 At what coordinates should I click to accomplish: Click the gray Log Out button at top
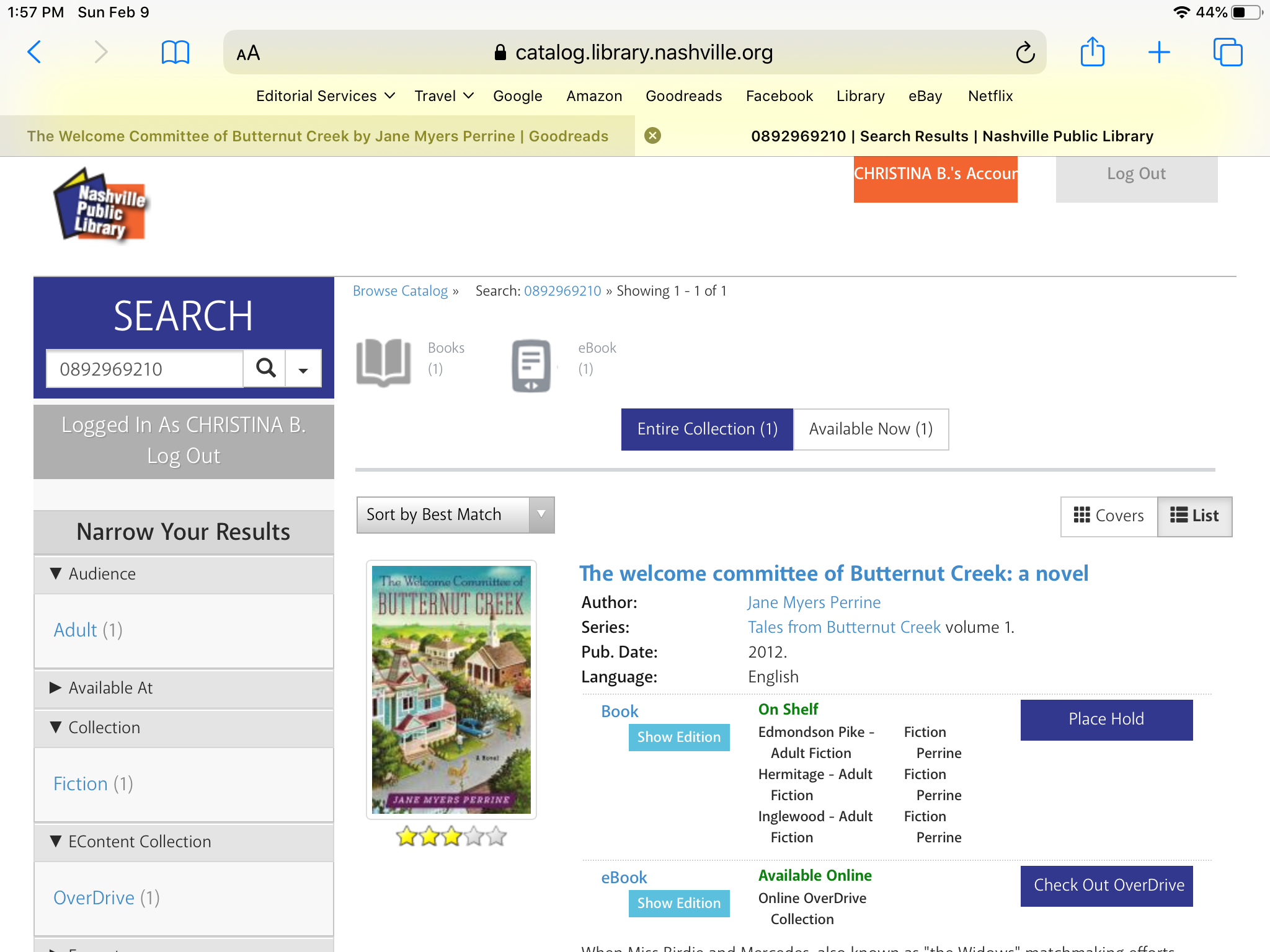(1136, 178)
